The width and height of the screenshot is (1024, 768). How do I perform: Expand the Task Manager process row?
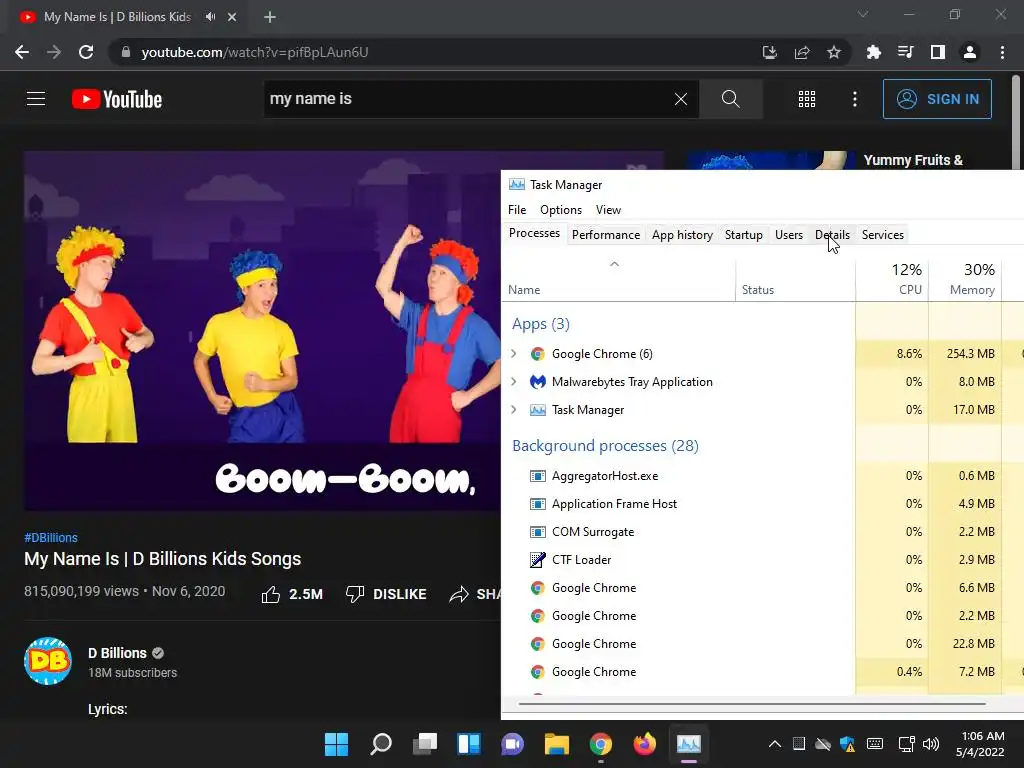[514, 409]
